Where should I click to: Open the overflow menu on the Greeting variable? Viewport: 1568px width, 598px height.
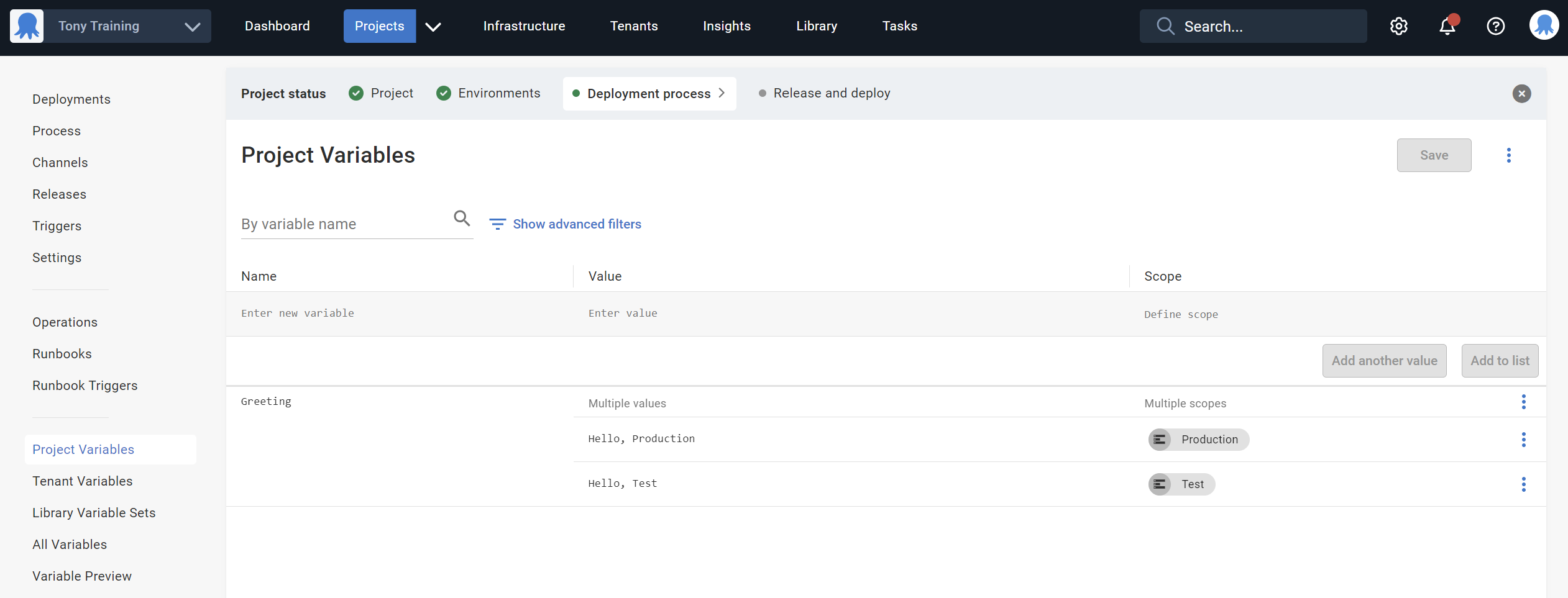[1524, 402]
